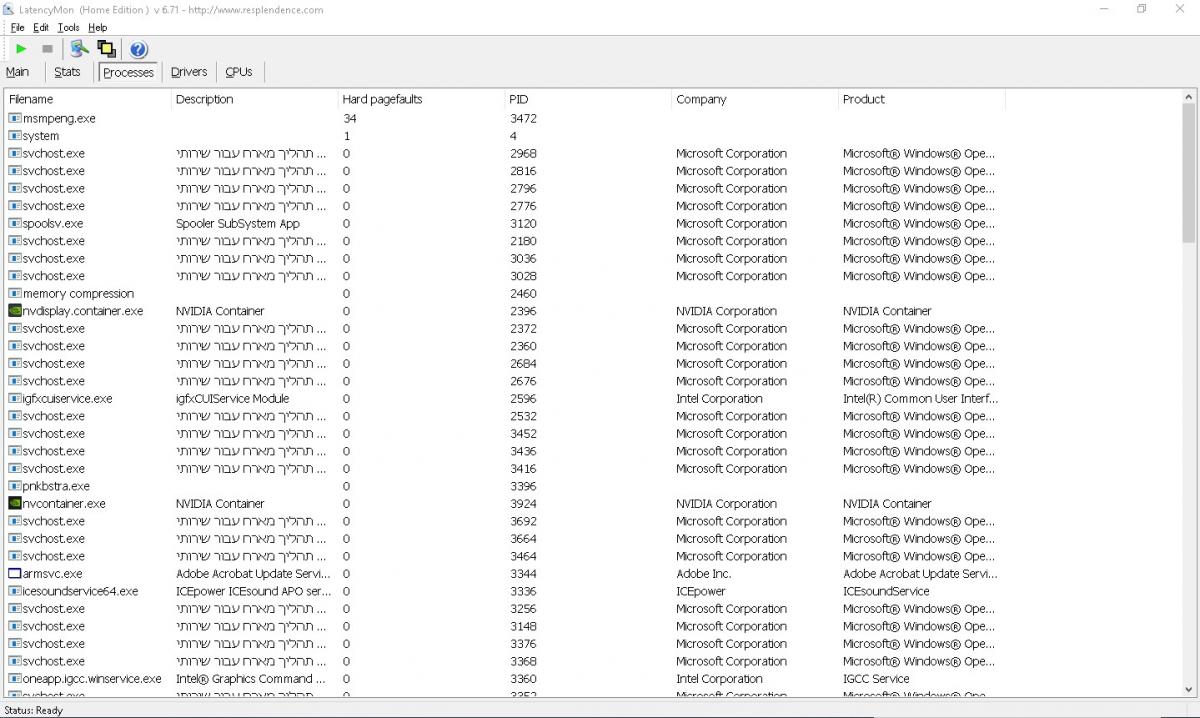Select the nvcontainer.exe filename
Image resolution: width=1200 pixels, height=718 pixels.
(64, 503)
